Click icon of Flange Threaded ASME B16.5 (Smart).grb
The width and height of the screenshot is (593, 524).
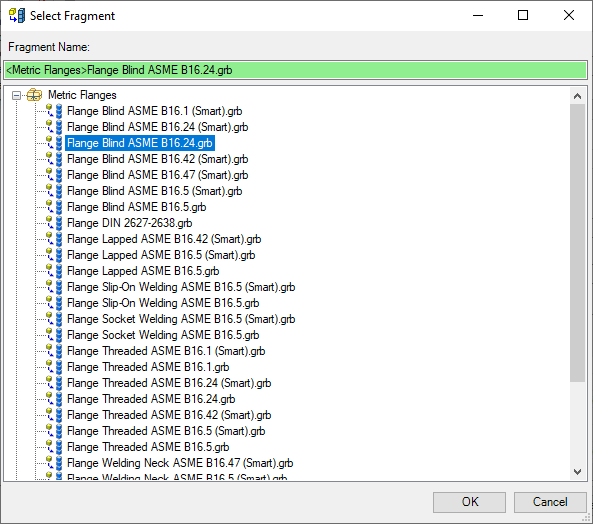pos(54,431)
